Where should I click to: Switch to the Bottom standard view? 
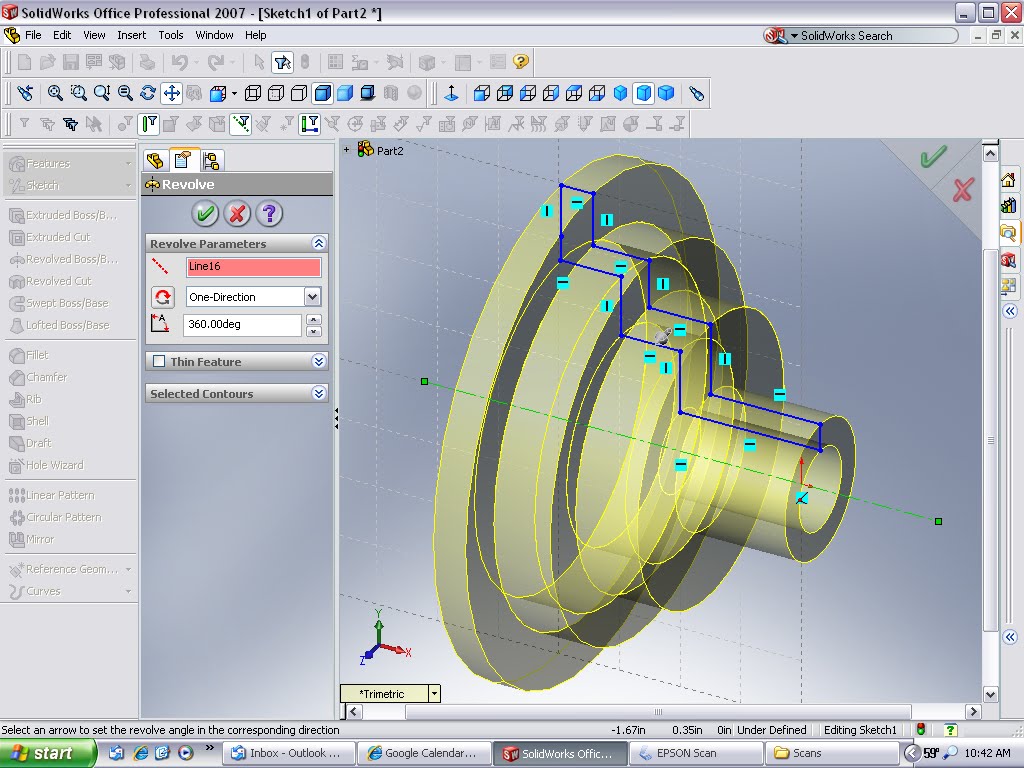[x=597, y=93]
